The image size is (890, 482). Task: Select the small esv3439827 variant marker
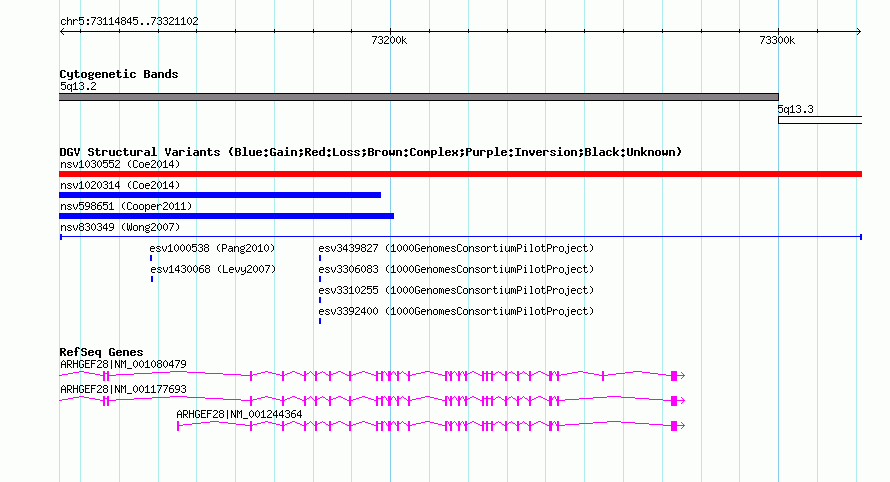320,258
